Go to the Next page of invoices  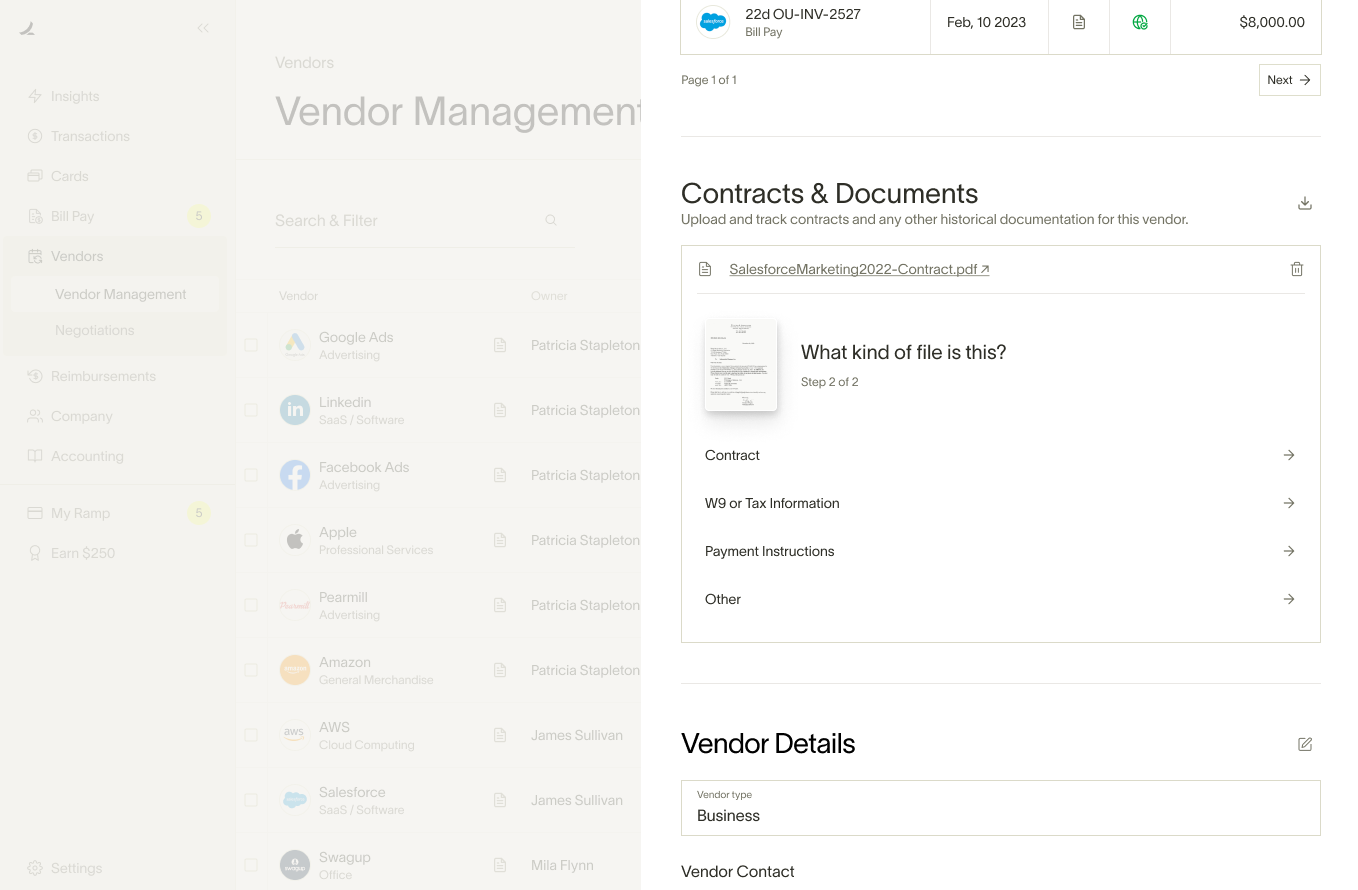click(x=1289, y=80)
